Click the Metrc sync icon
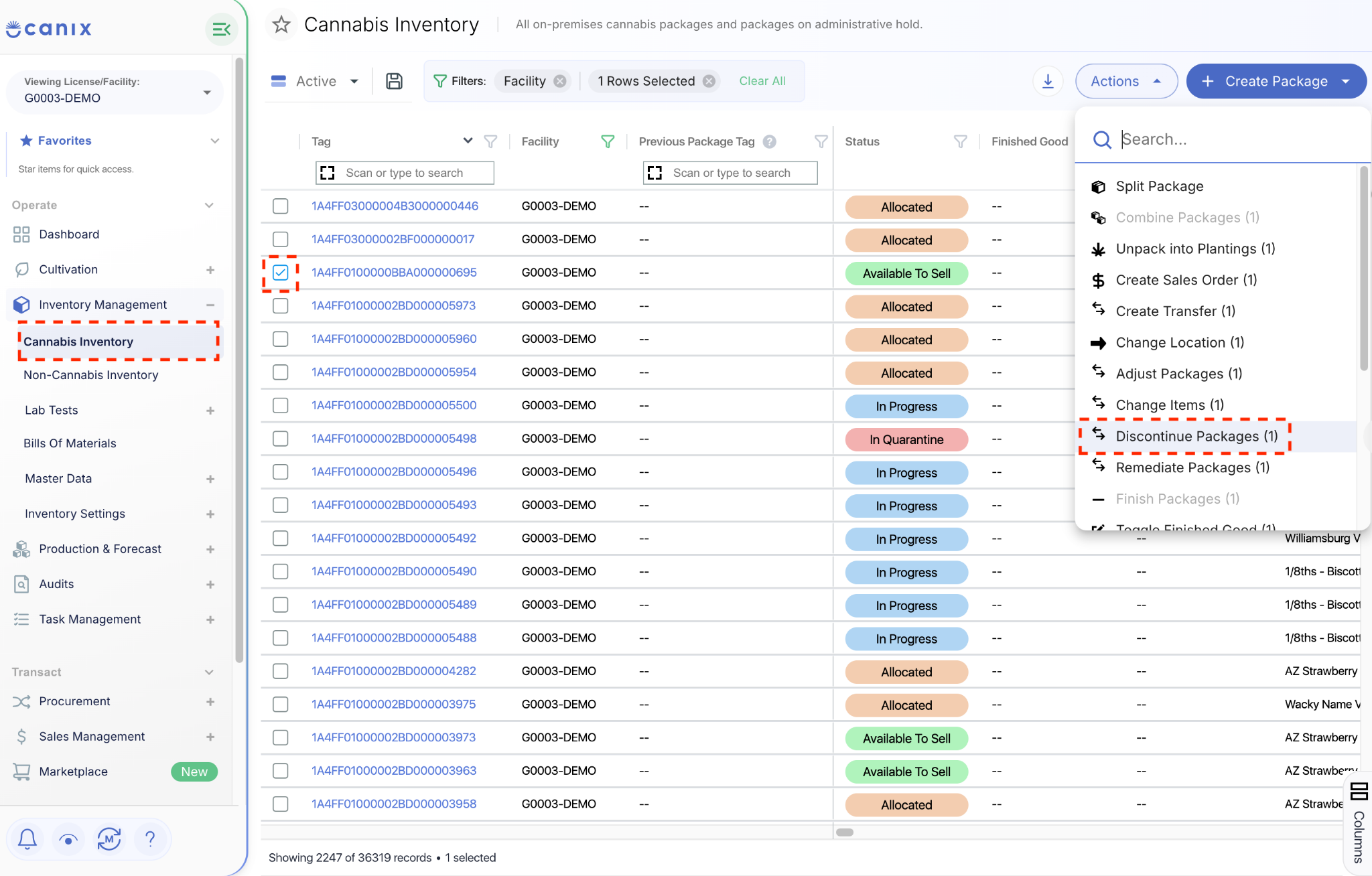Image resolution: width=1372 pixels, height=876 pixels. [x=109, y=838]
